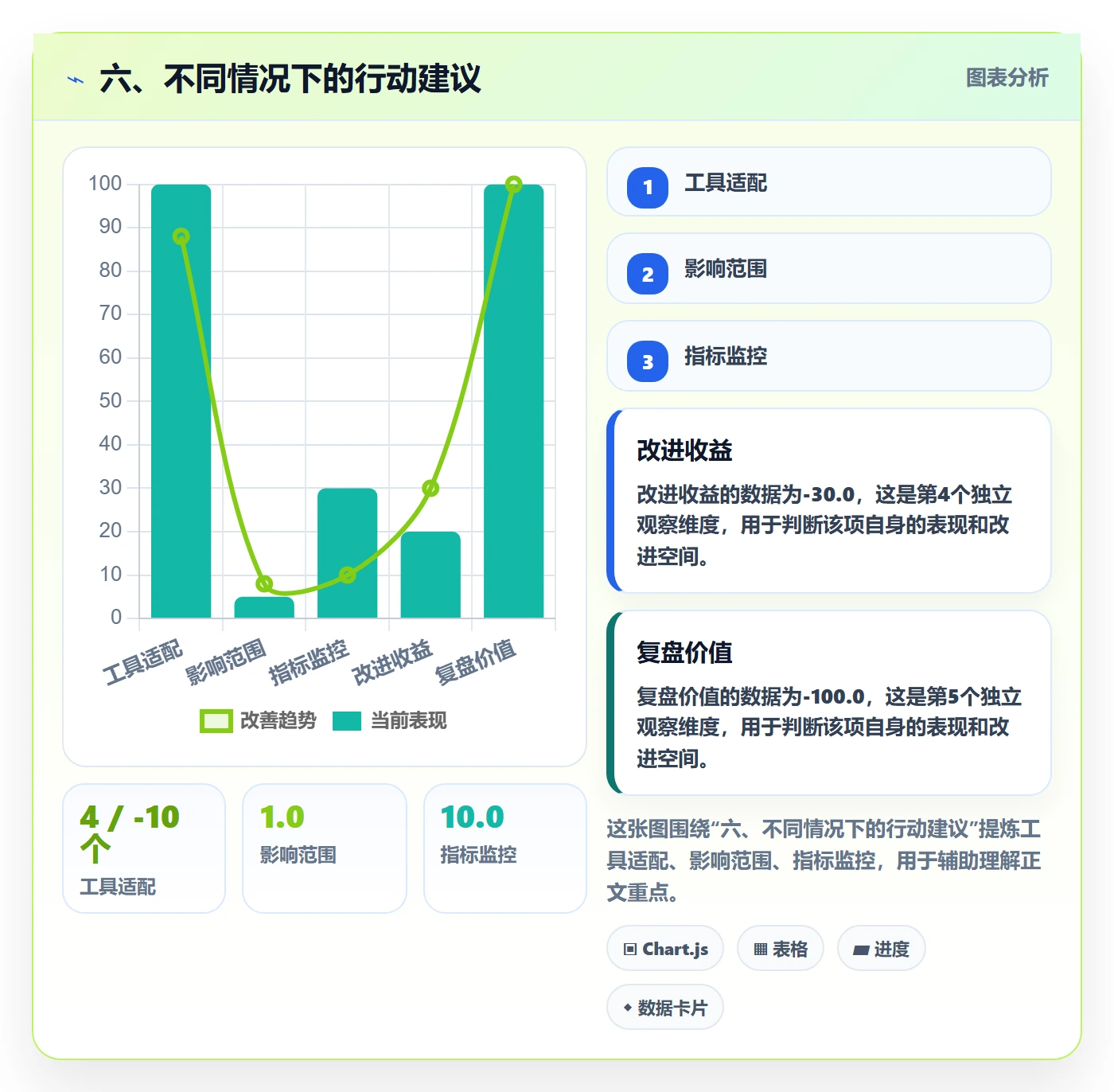The height and width of the screenshot is (1092, 1114).
Task: Click the Chart.js tag
Action: (665, 948)
